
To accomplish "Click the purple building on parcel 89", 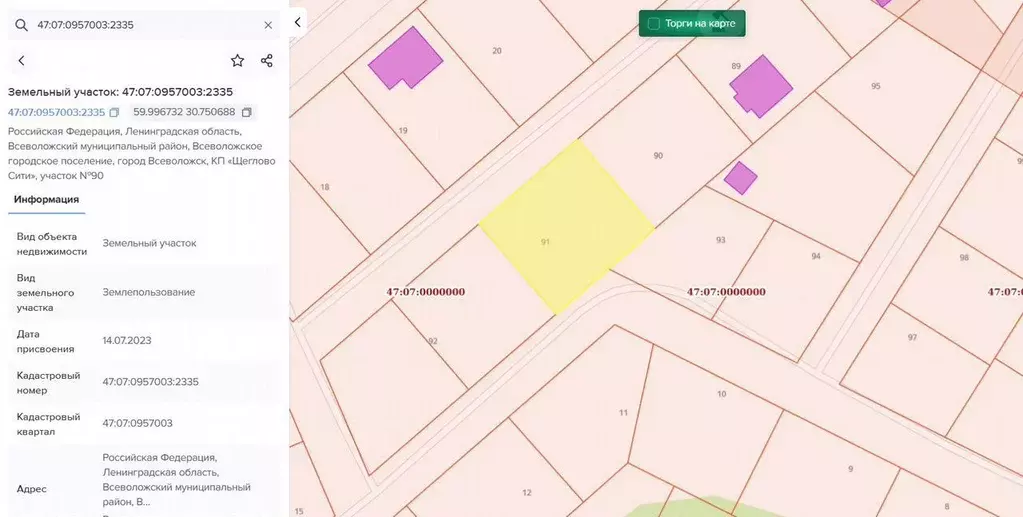I will pyautogui.click(x=762, y=86).
